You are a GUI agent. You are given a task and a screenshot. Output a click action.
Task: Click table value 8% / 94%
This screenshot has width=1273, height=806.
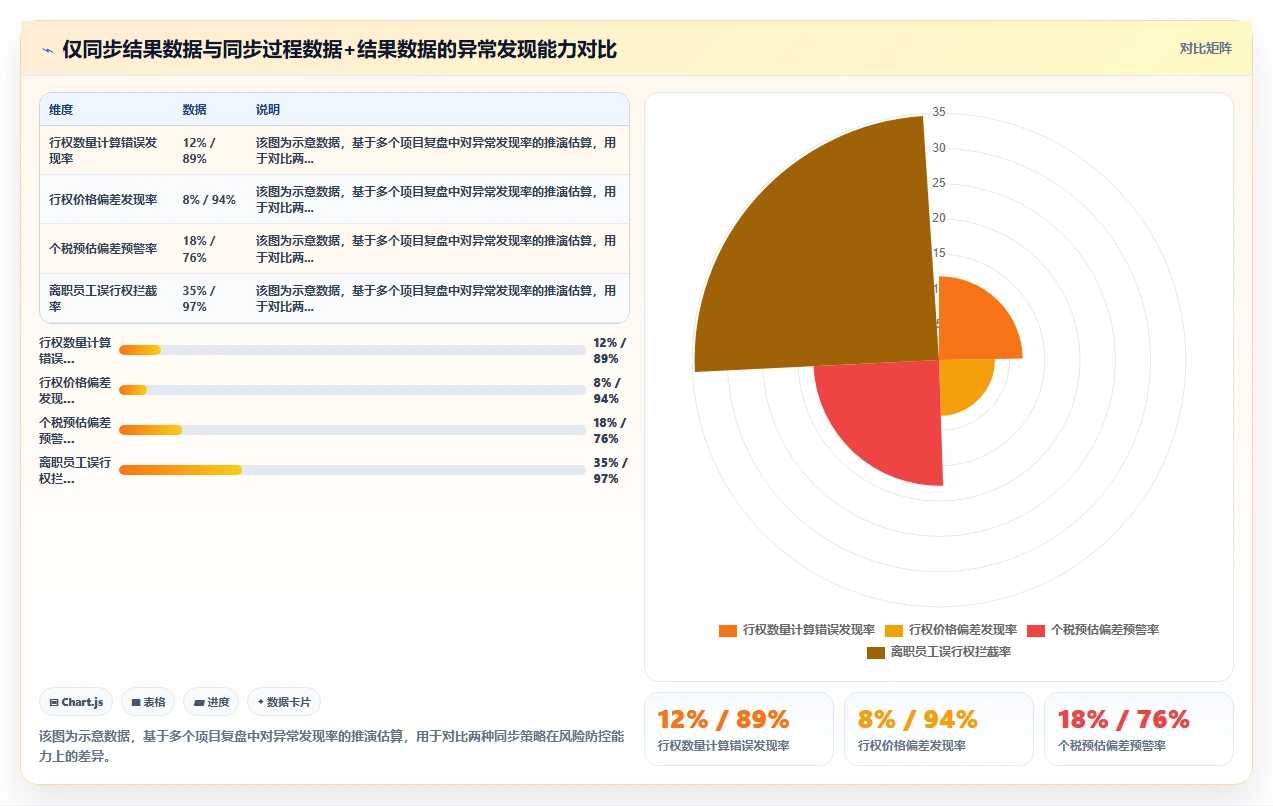pyautogui.click(x=209, y=199)
